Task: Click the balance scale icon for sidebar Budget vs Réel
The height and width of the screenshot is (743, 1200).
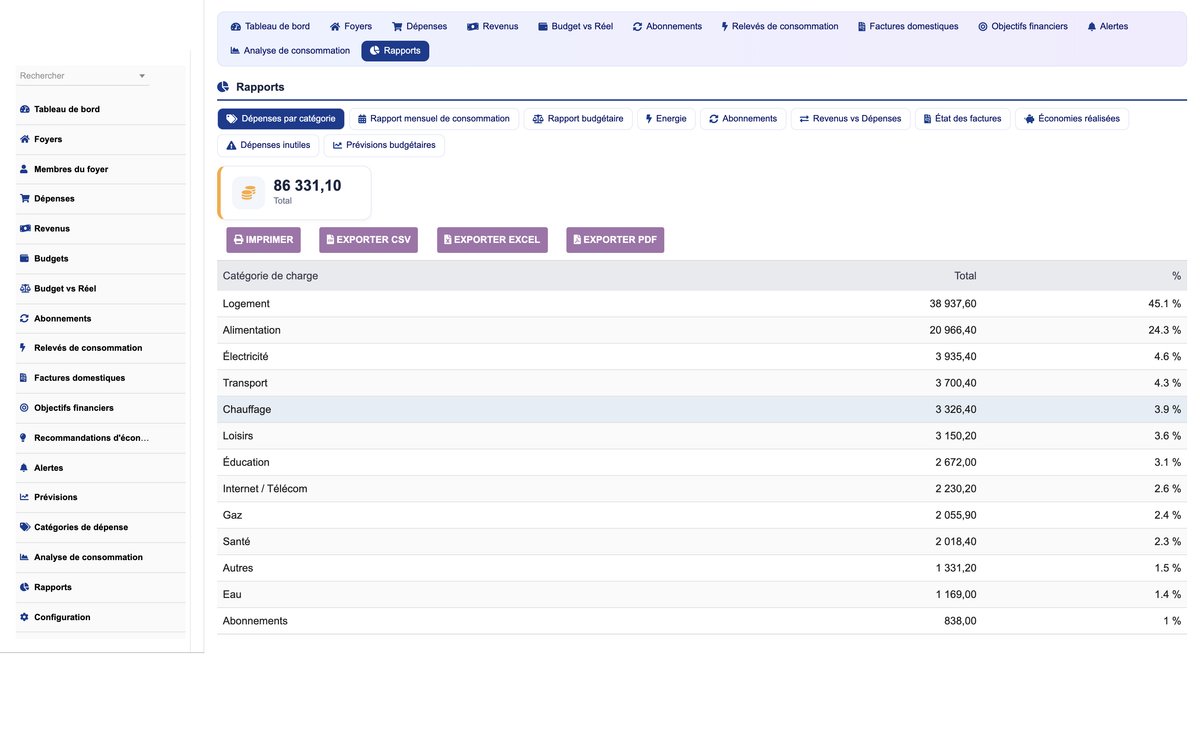Action: click(x=24, y=288)
